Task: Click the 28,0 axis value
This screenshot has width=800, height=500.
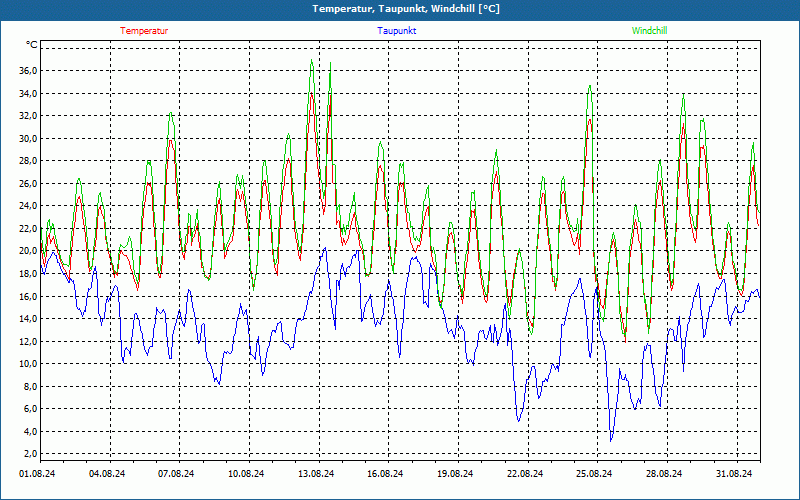Action: 28,161
